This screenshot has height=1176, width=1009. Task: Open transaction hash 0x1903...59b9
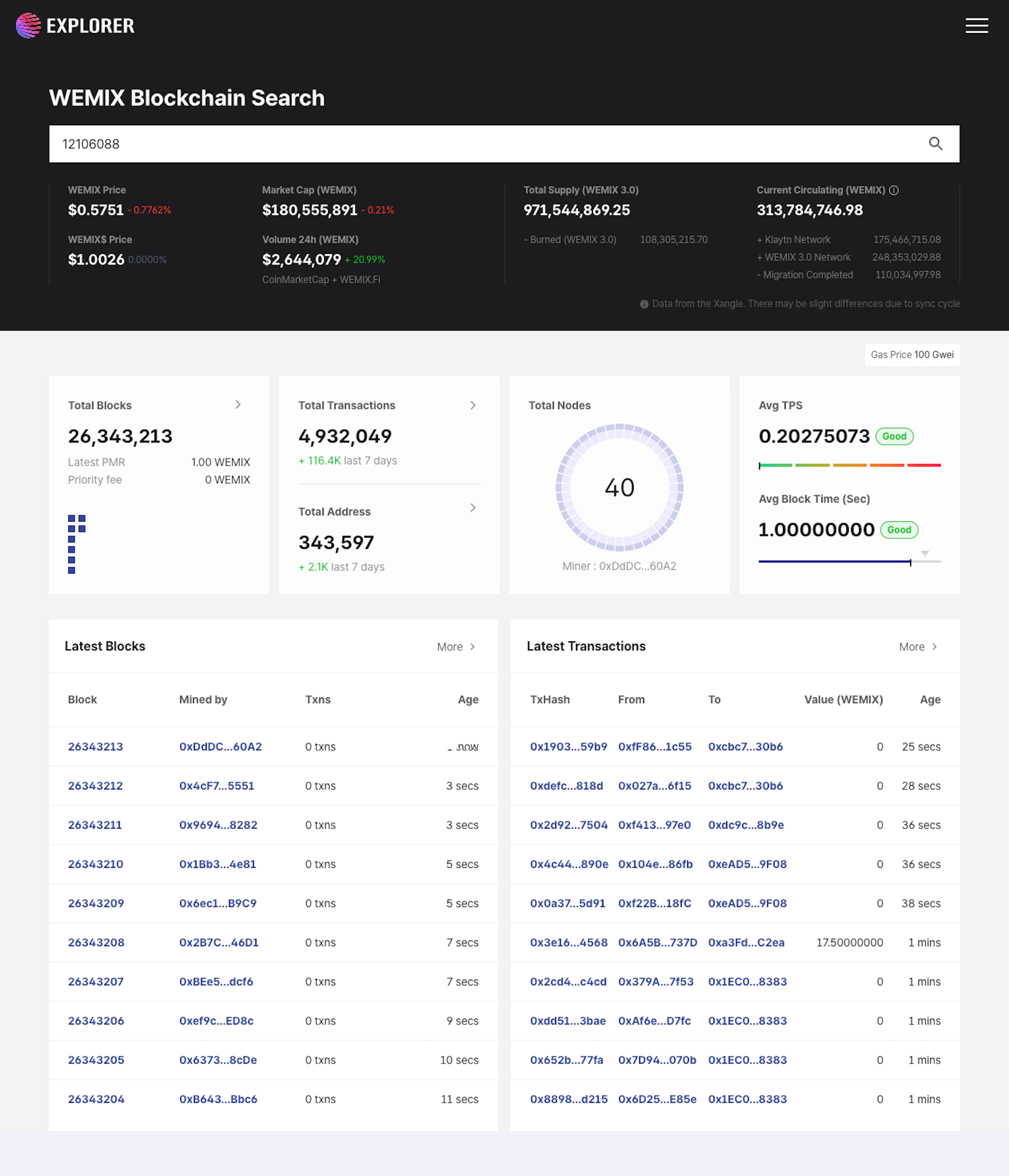568,746
